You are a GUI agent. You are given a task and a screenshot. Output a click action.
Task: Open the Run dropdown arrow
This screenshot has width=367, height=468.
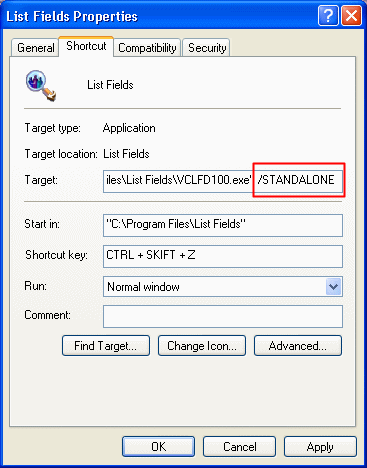click(x=333, y=287)
